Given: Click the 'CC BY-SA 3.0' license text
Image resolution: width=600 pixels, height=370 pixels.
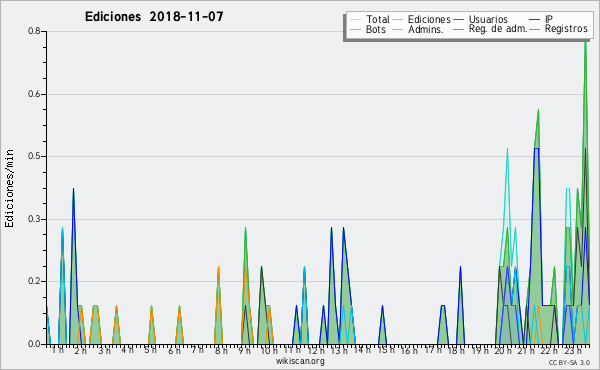Looking at the screenshot, I should (569, 362).
